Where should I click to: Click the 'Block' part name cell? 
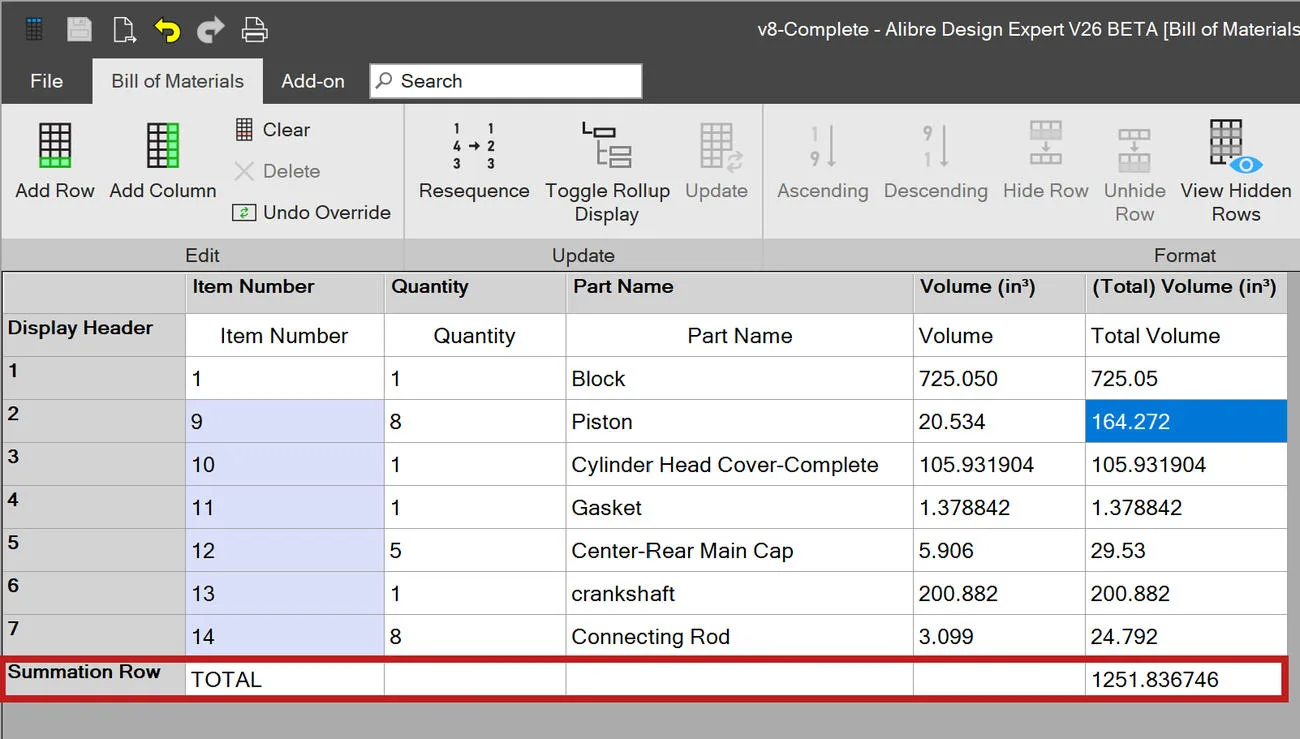(x=740, y=379)
